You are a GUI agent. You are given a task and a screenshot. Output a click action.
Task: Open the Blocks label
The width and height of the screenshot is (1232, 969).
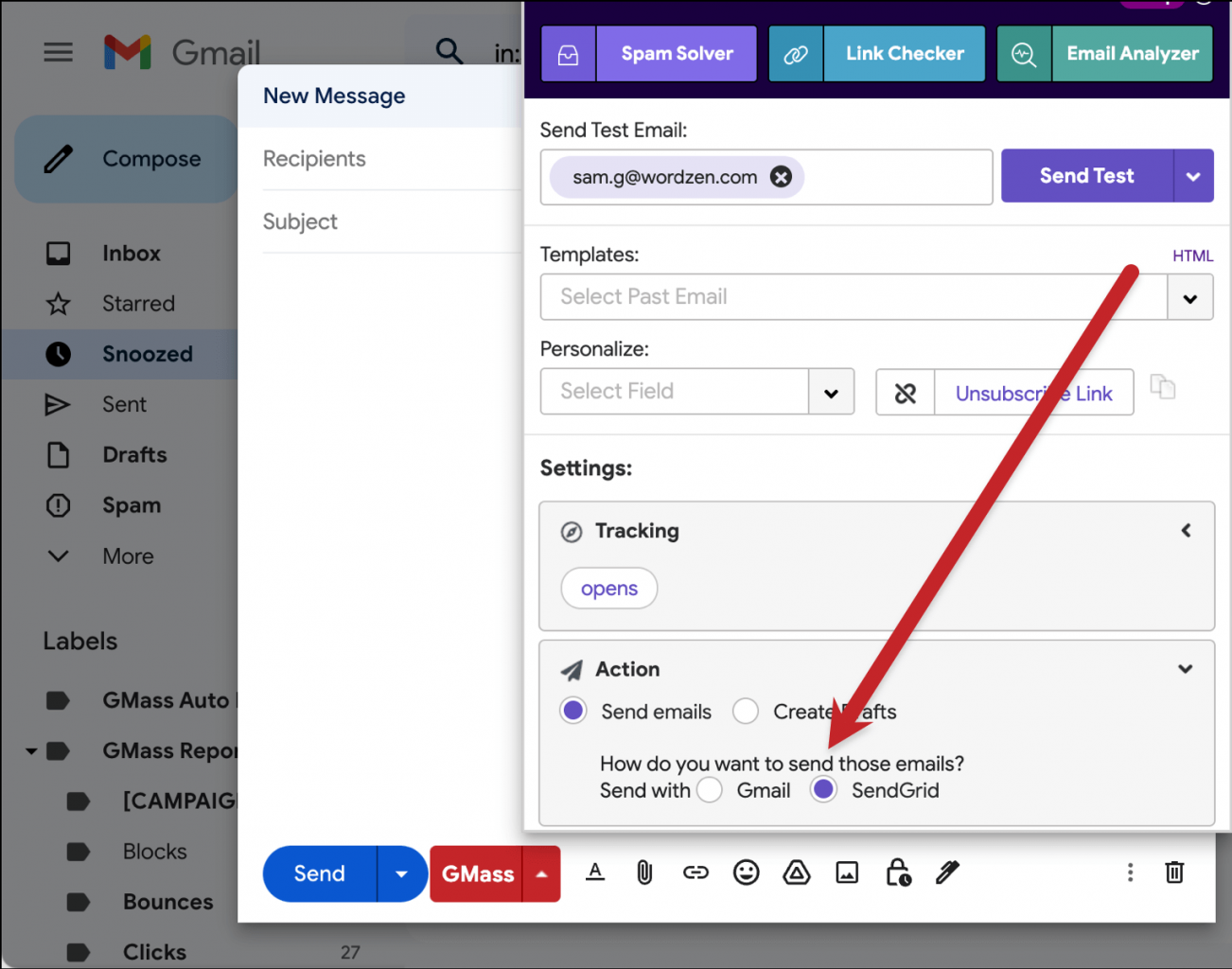[x=154, y=852]
